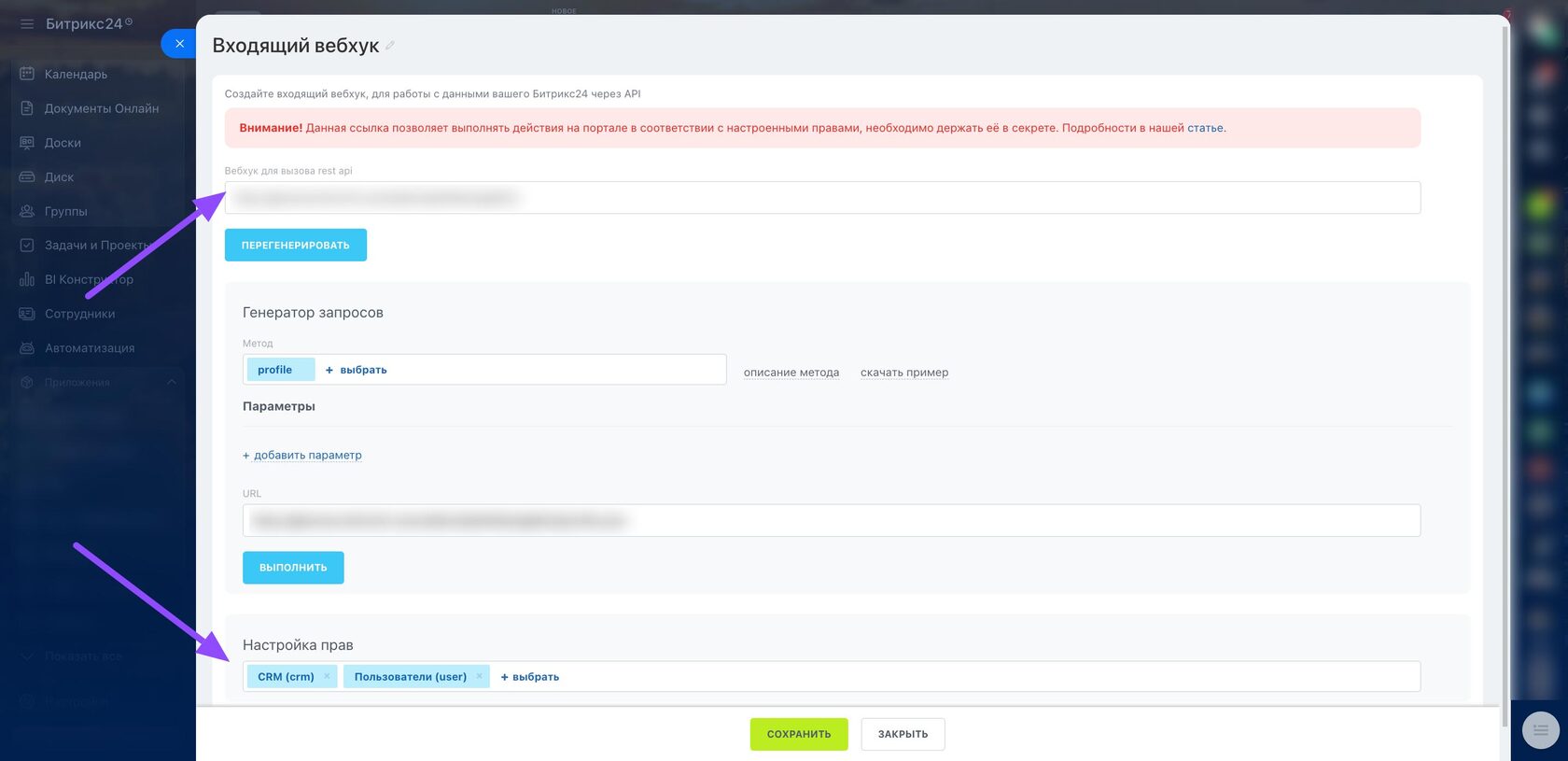The image size is (1568, 761).
Task: Click the Группы people icon
Action: point(27,212)
